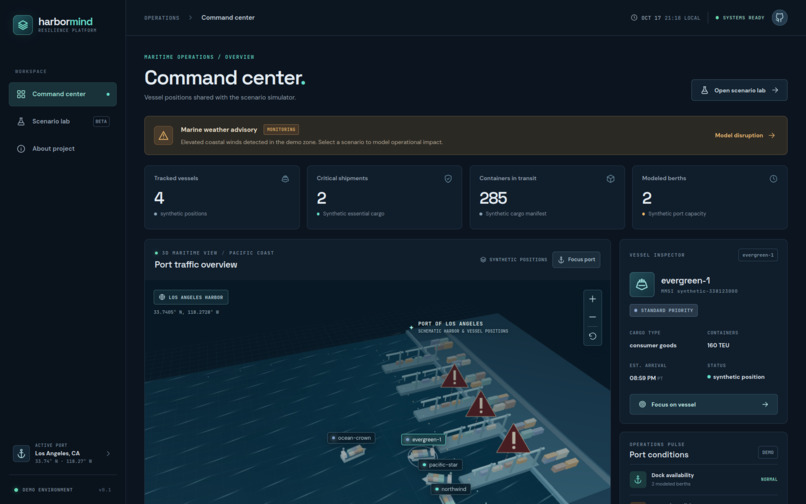
Task: Click the Dock availability anchor icon
Action: tap(638, 479)
